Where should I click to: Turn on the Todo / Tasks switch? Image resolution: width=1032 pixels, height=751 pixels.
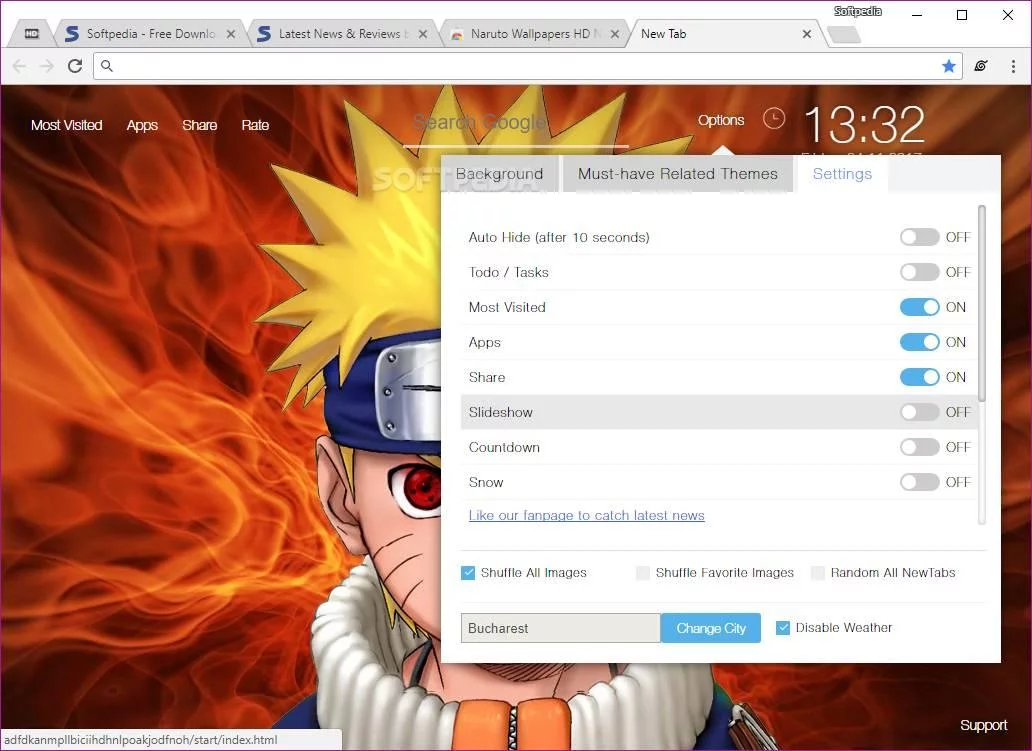(x=919, y=272)
